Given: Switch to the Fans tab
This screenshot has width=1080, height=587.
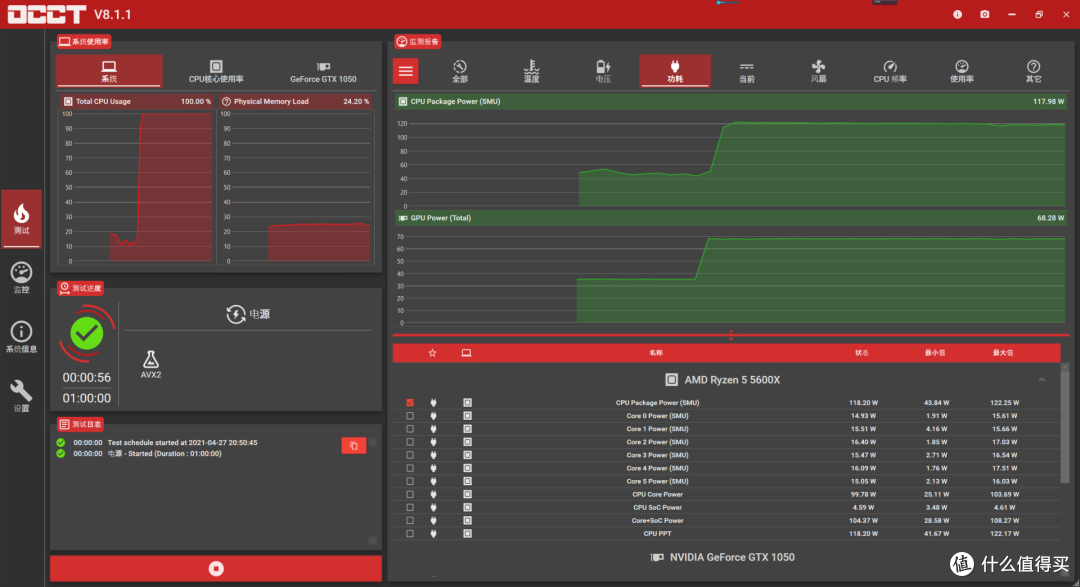Looking at the screenshot, I should 818,71.
